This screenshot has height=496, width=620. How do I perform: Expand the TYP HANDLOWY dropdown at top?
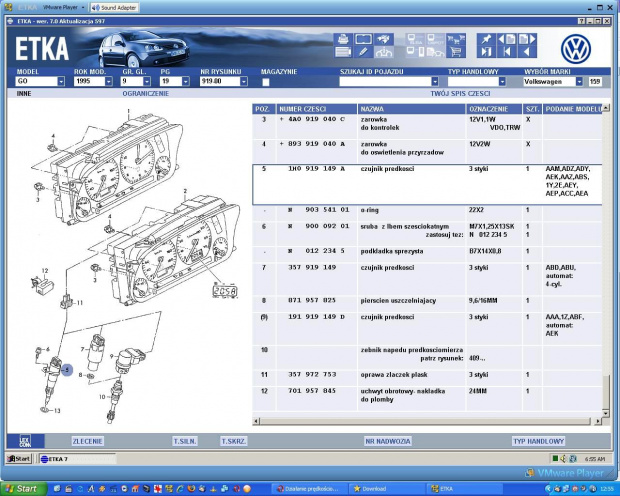pyautogui.click(x=502, y=81)
